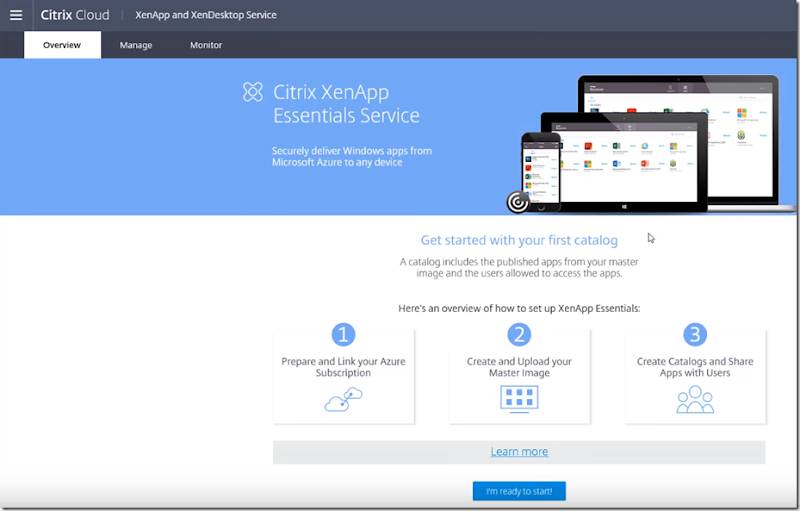The image size is (800, 511).
Task: Click the step 2 number circle
Action: coord(519,335)
